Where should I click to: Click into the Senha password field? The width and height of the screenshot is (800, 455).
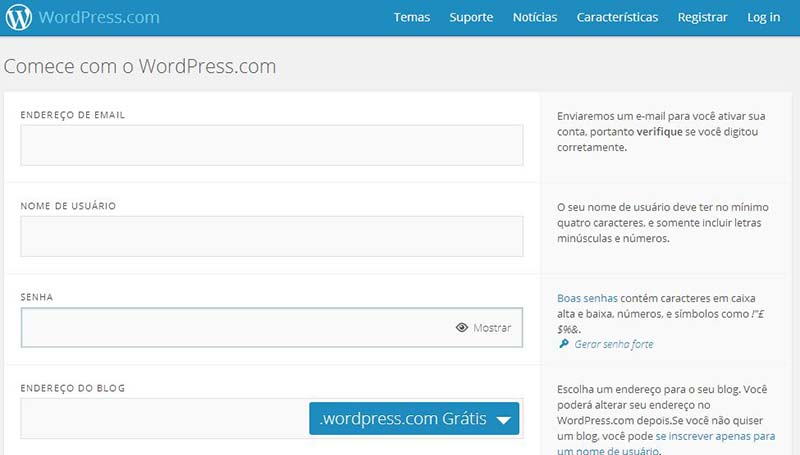click(272, 327)
